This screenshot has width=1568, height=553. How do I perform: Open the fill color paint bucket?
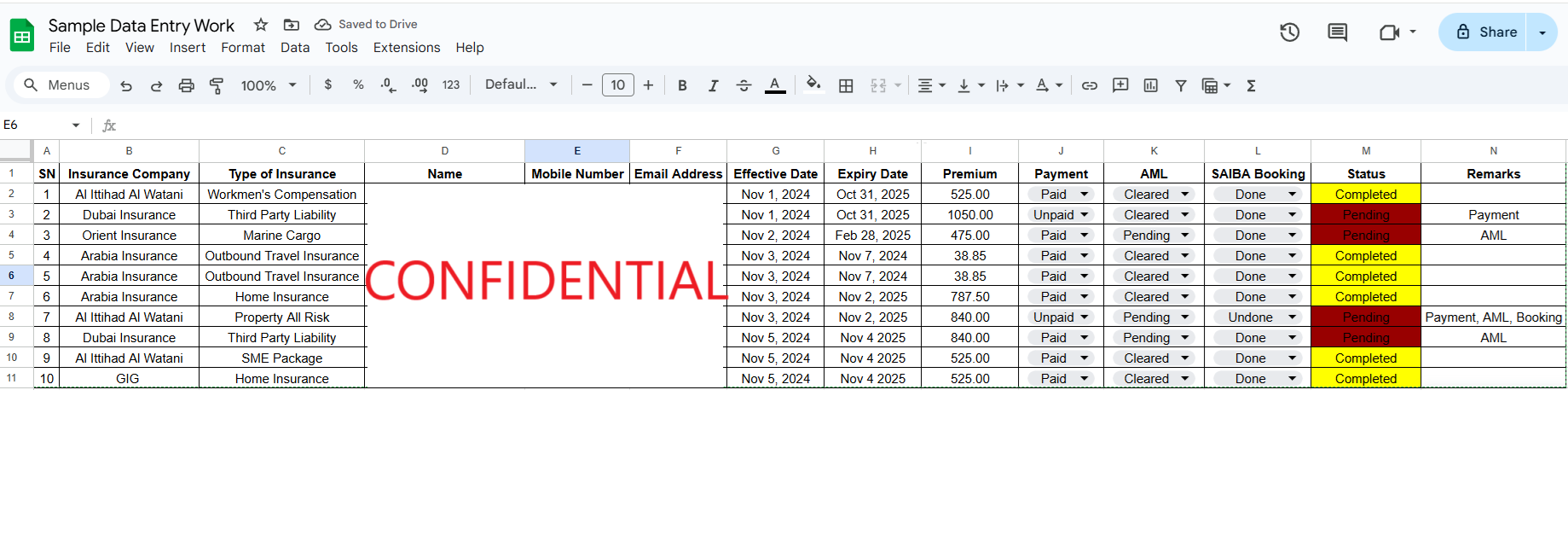point(813,84)
